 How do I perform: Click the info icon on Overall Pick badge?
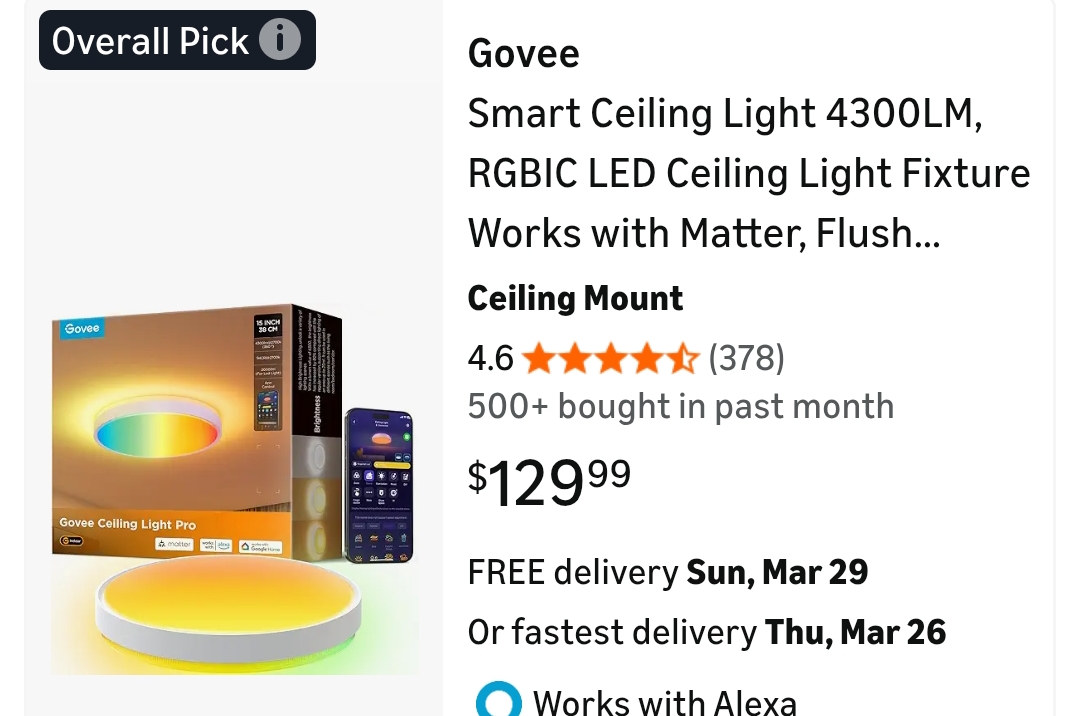tap(280, 41)
